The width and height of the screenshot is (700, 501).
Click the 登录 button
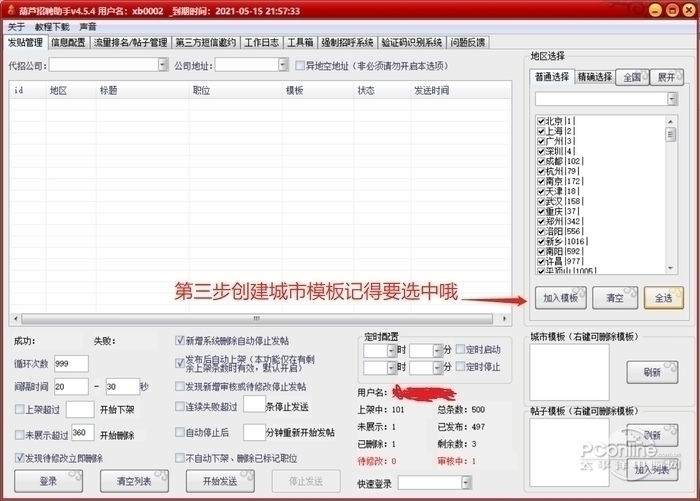(48, 481)
